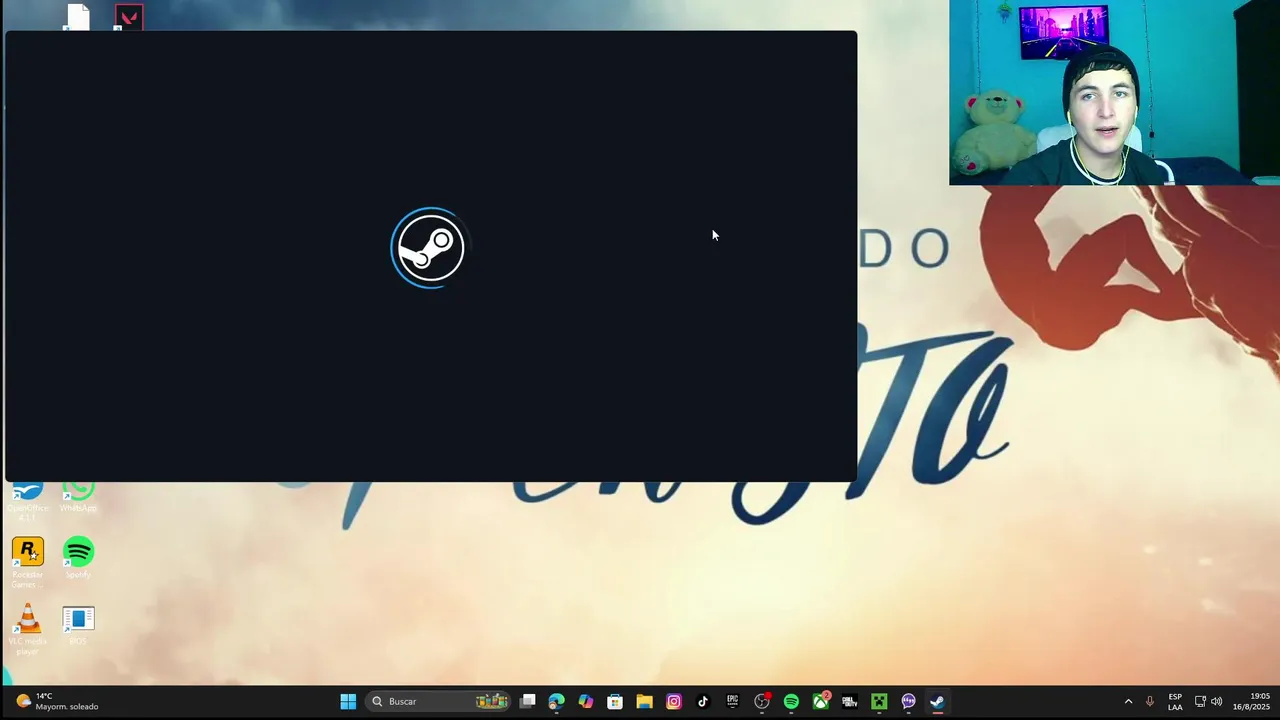The width and height of the screenshot is (1280, 720).
Task: Open the weather widget showing 14°C
Action: pos(58,701)
